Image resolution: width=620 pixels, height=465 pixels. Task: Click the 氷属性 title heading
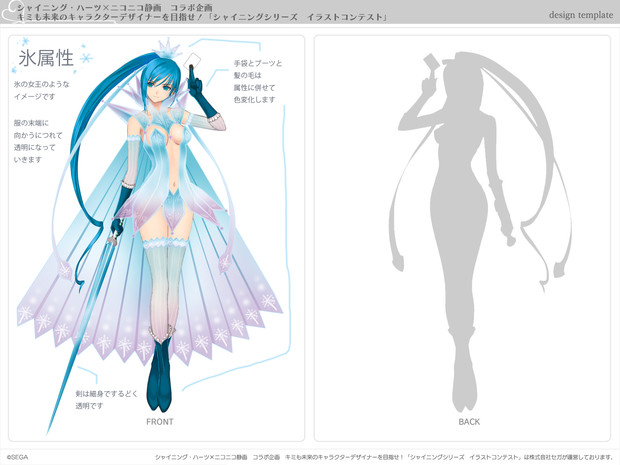point(46,59)
